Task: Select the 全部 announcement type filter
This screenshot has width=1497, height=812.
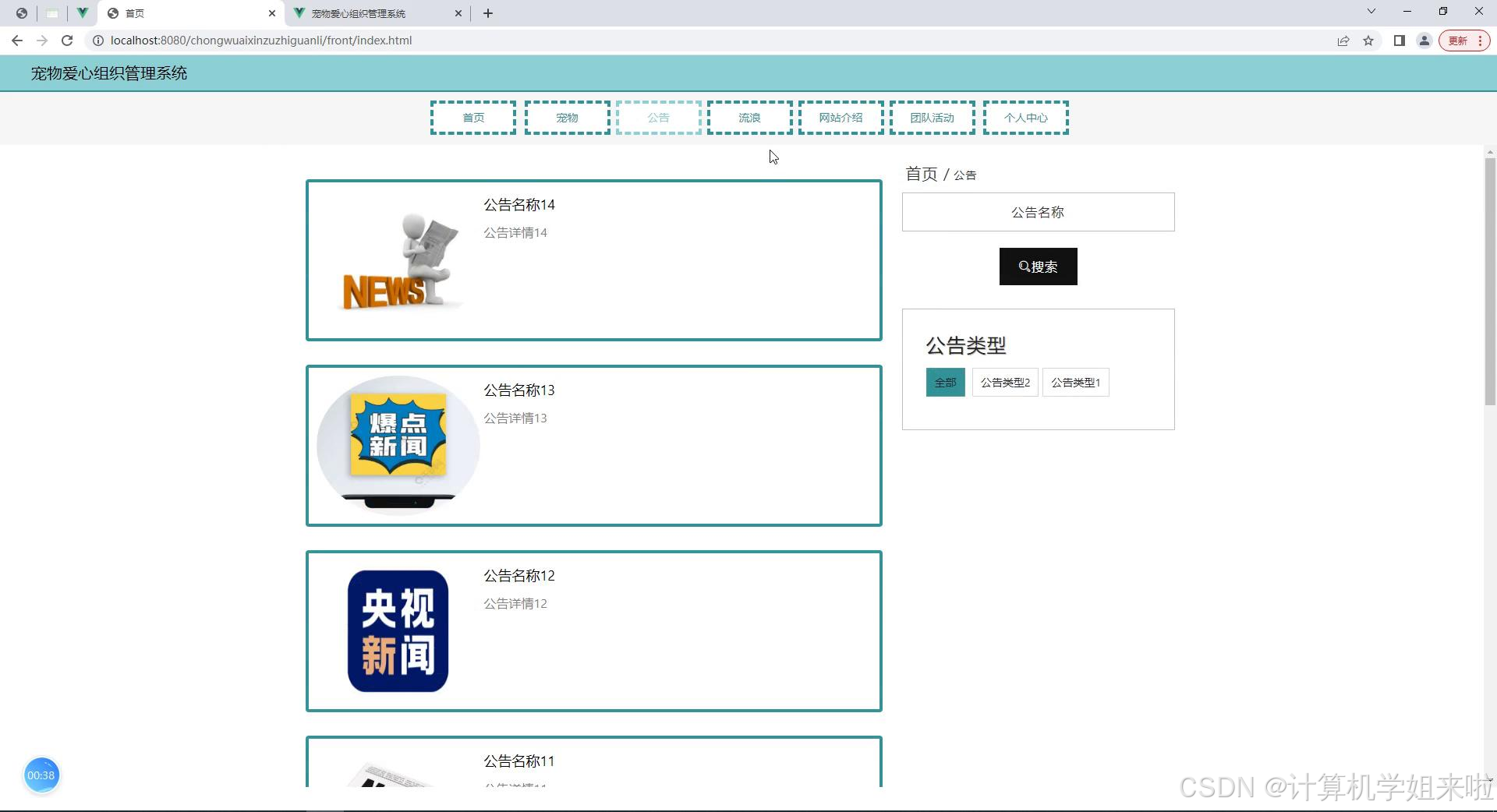Action: pos(946,383)
